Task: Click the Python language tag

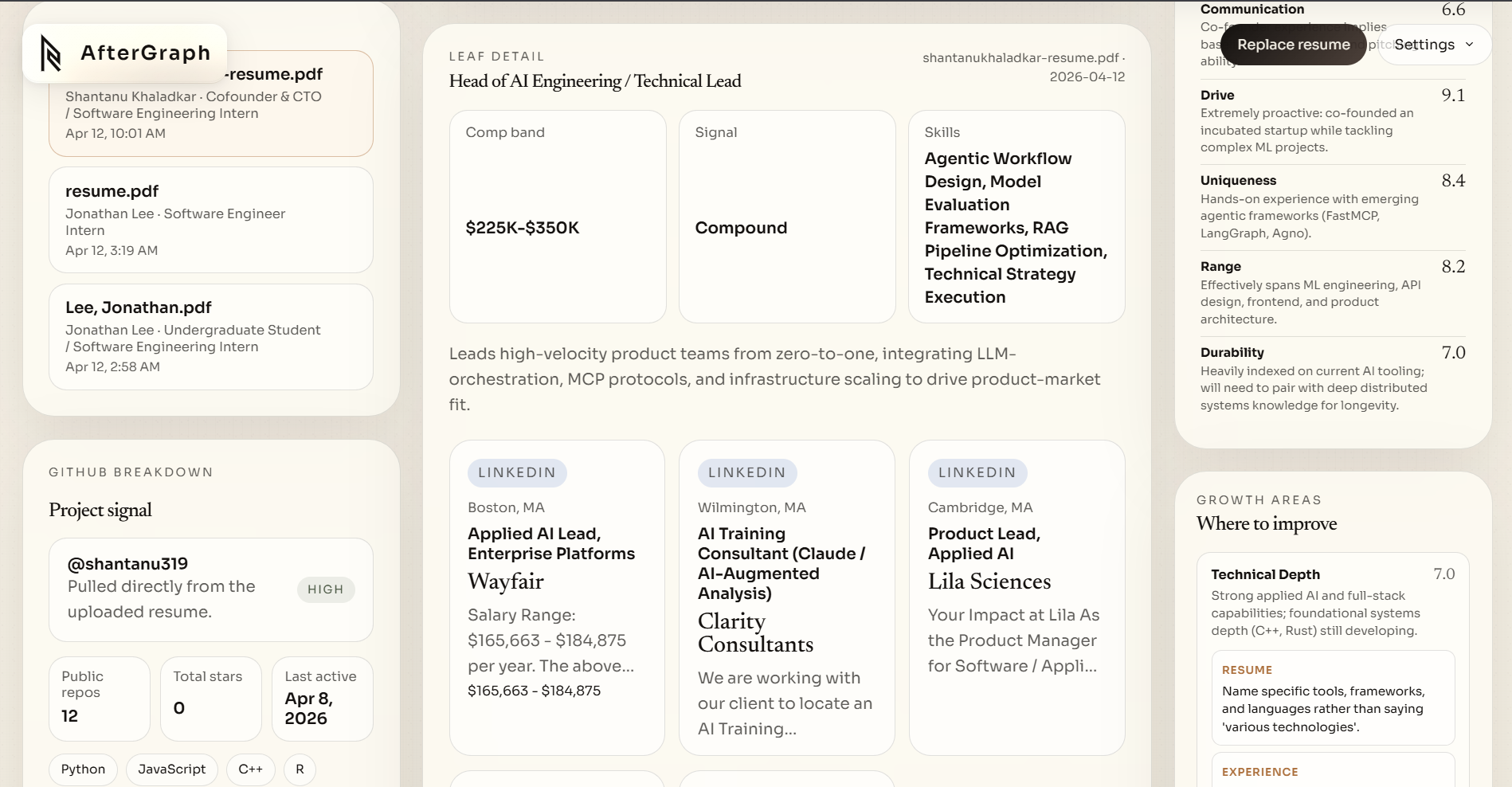Action: point(83,769)
